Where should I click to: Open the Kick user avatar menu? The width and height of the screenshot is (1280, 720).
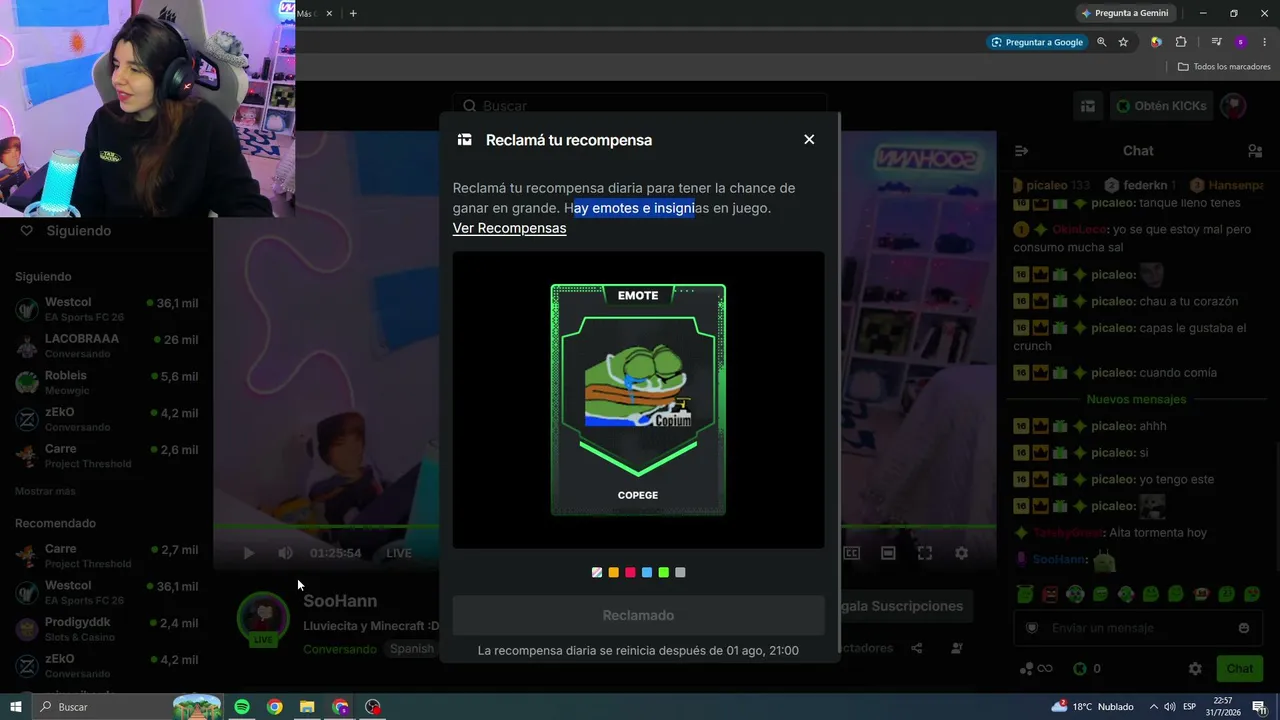[1233, 106]
